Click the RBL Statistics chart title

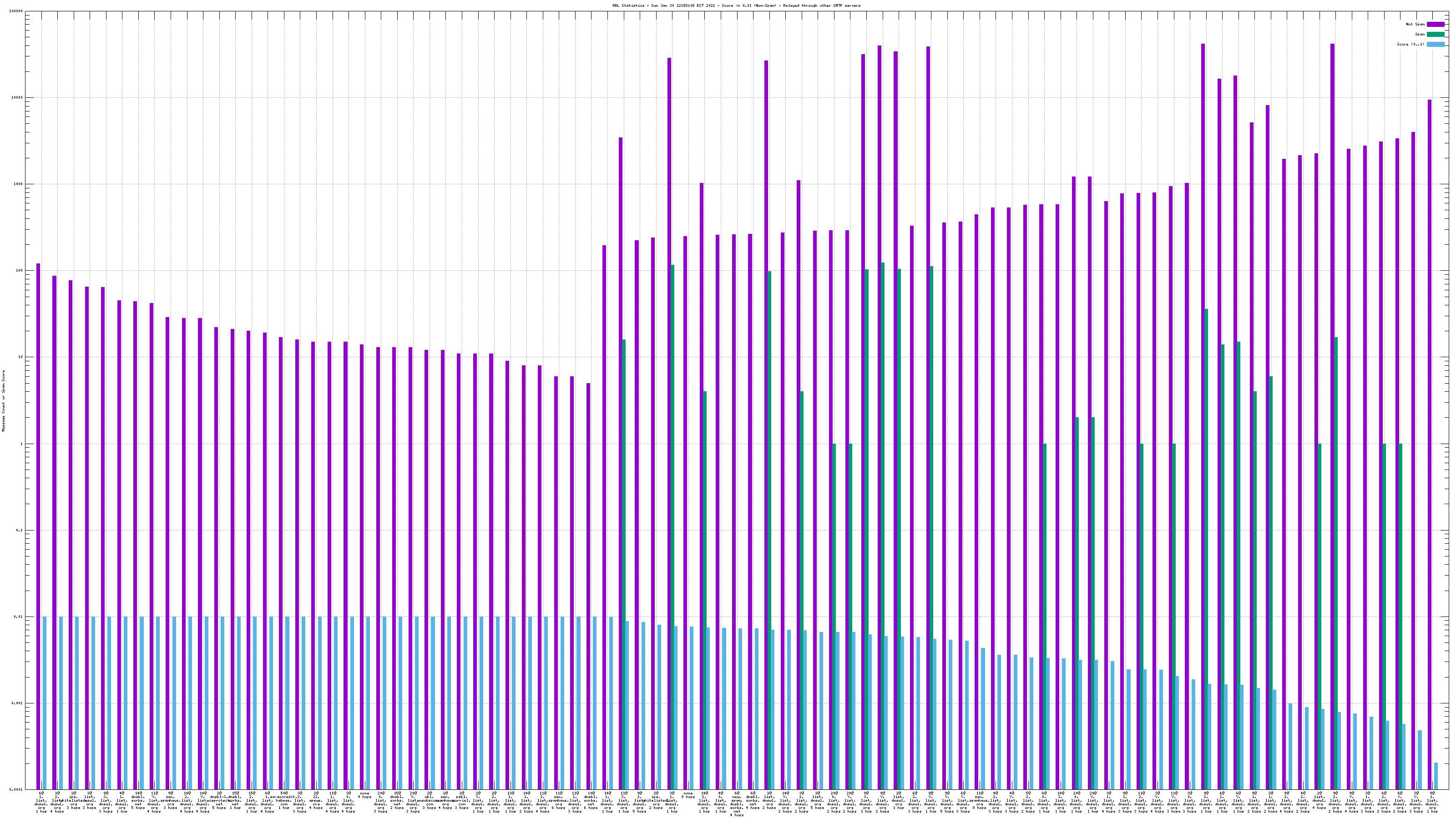[736, 5]
